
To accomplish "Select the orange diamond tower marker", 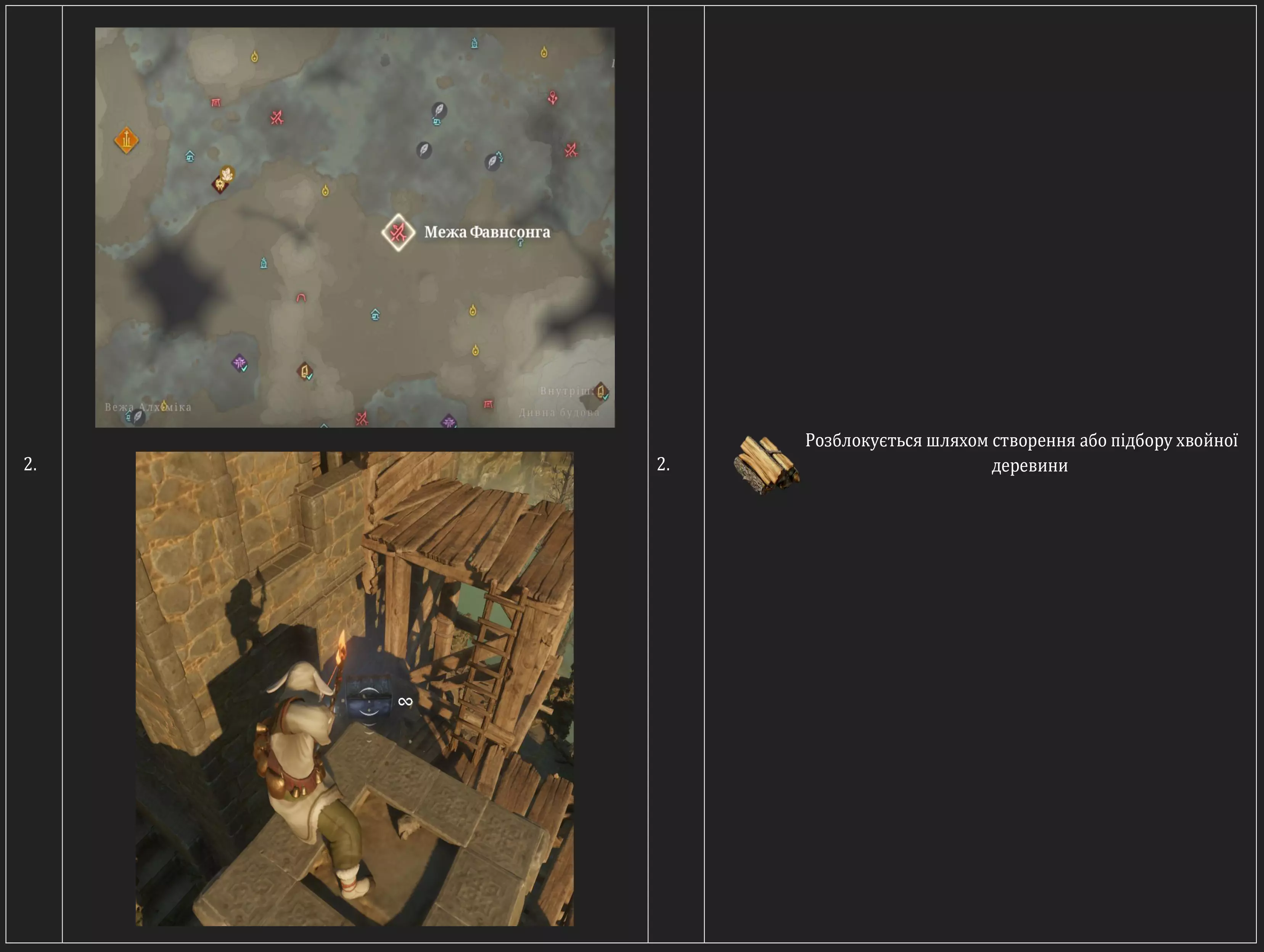I will 126,140.
